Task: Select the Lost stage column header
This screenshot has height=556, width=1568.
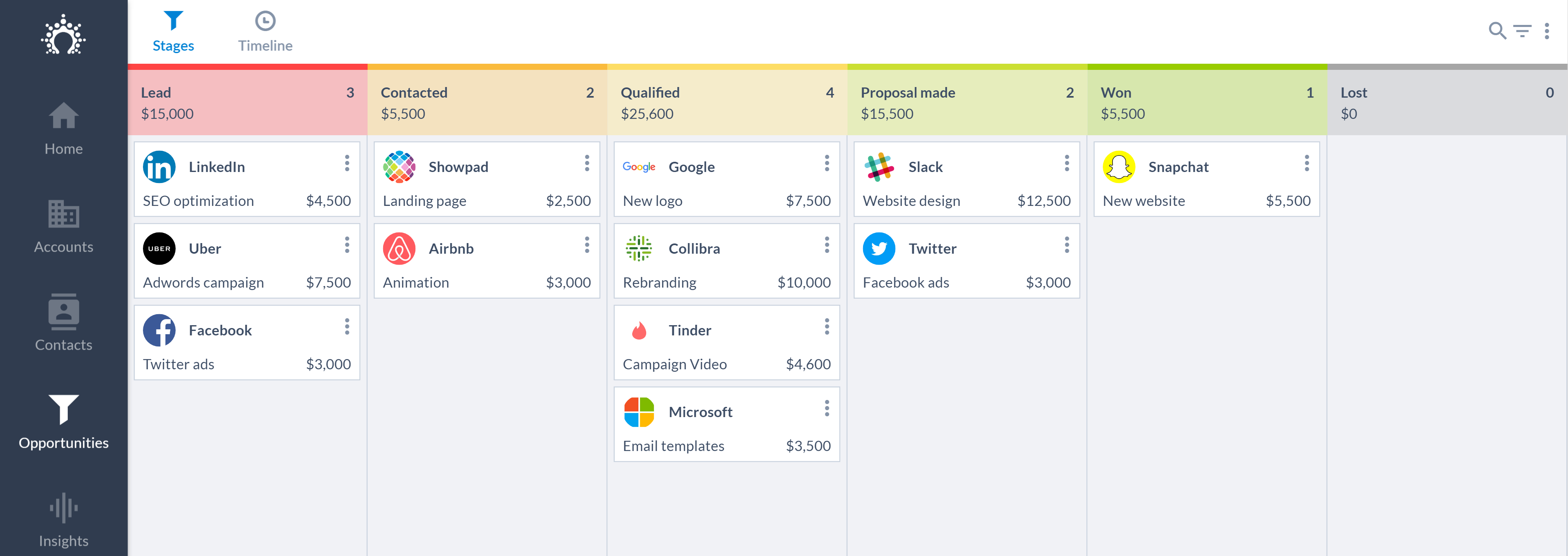Action: point(1446,102)
